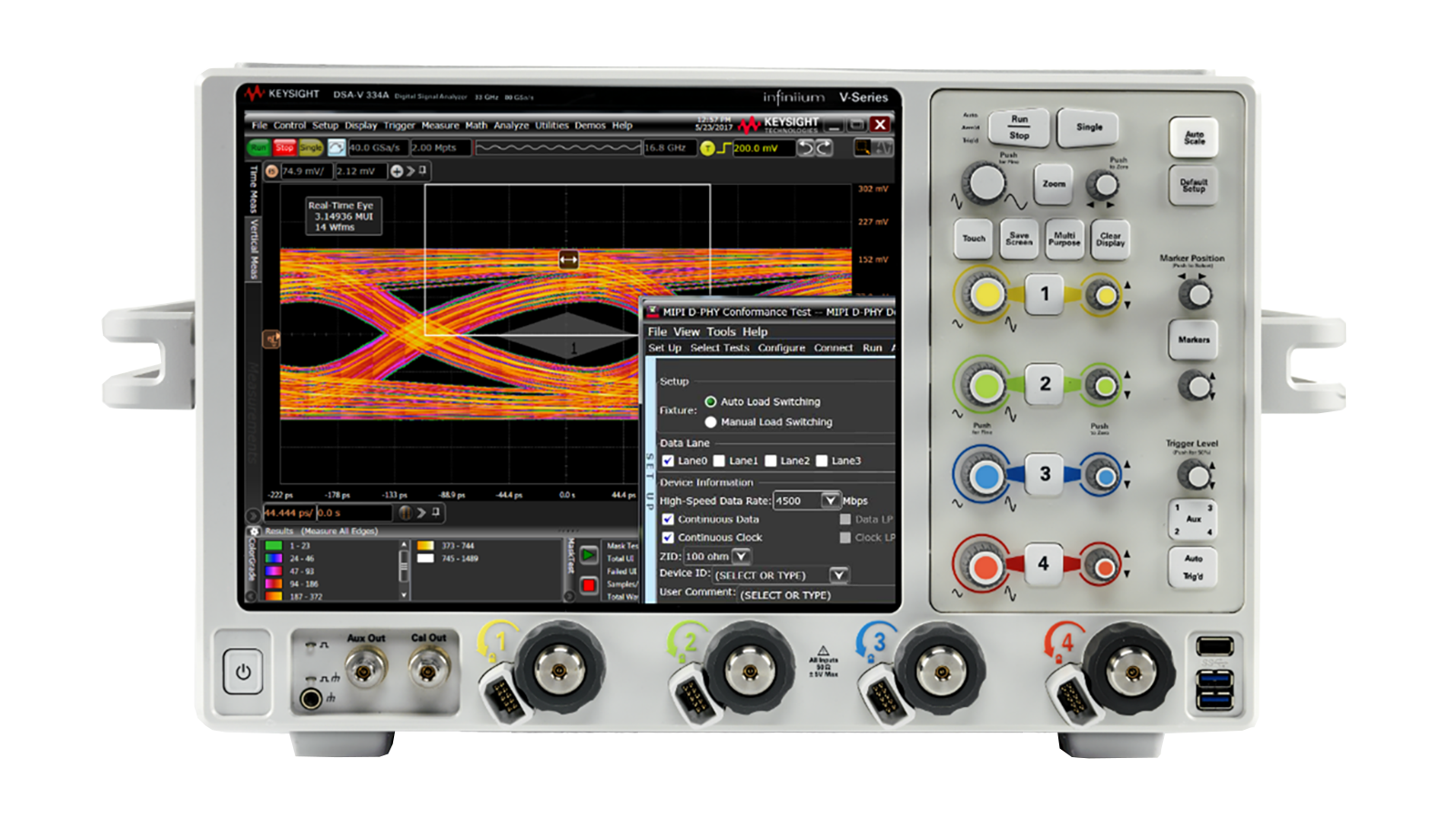Click the Undo arrow in toolbar

point(806,147)
